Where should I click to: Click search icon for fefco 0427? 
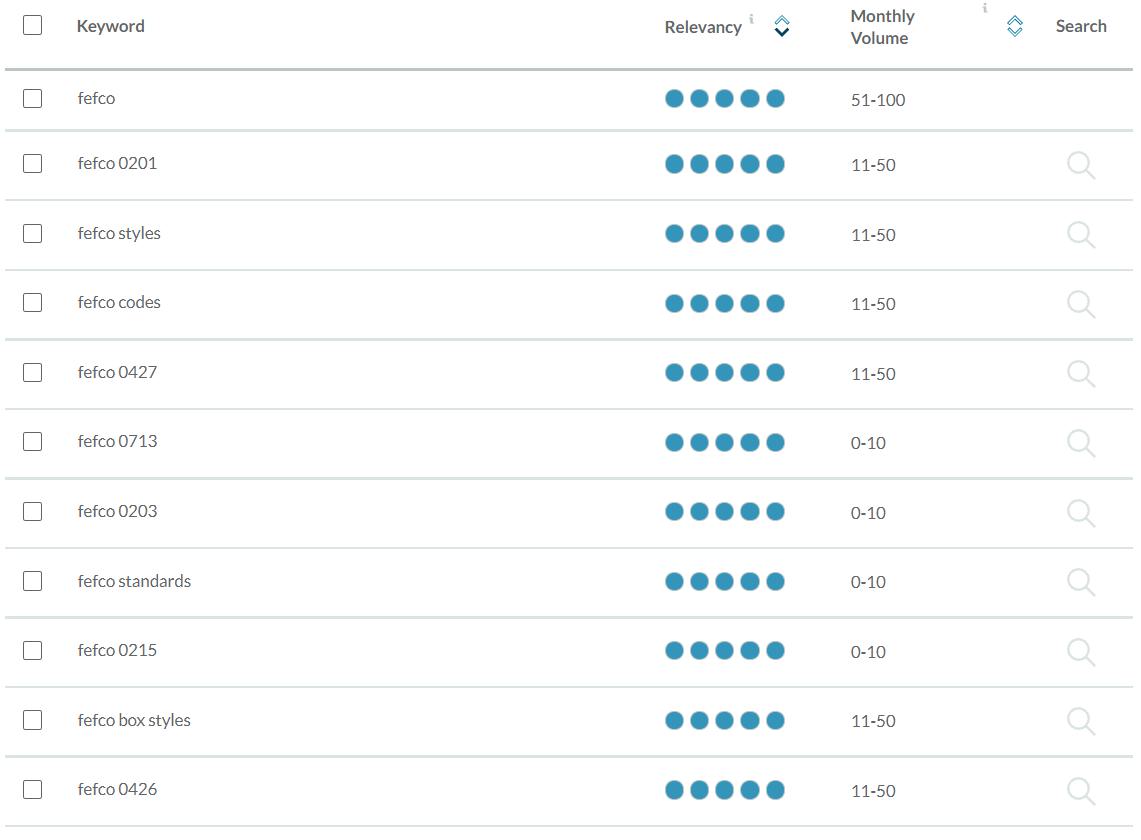(x=1080, y=373)
